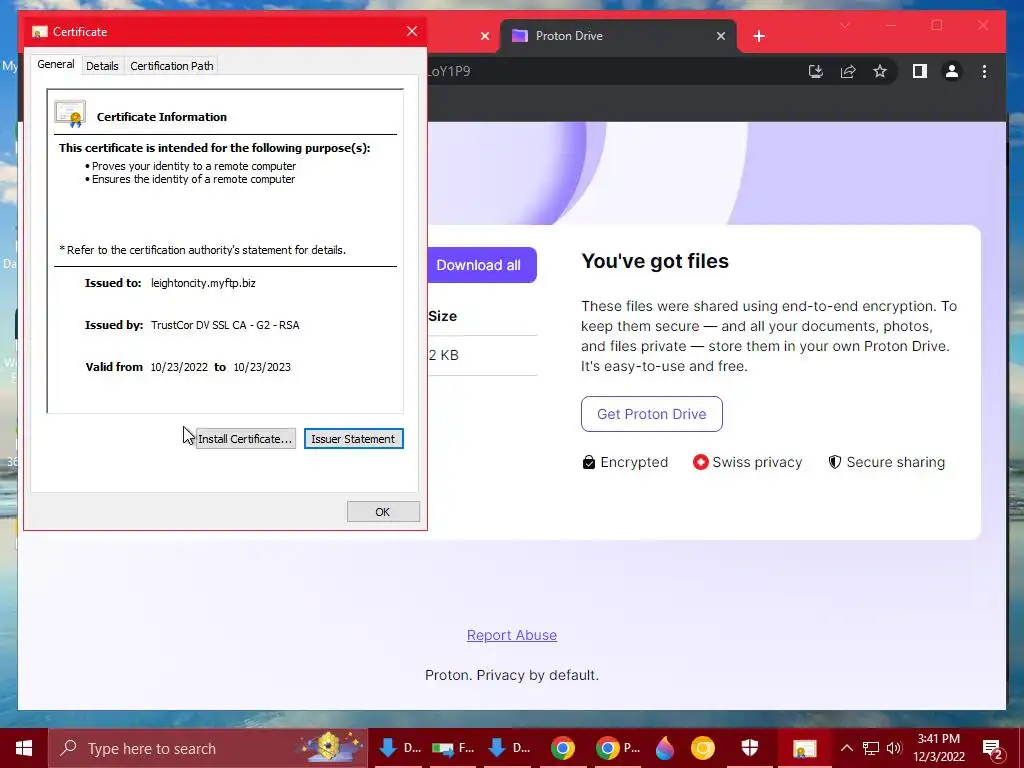The image size is (1024, 768).
Task: Open the F... file transfer taskbar item
Action: coord(454,748)
